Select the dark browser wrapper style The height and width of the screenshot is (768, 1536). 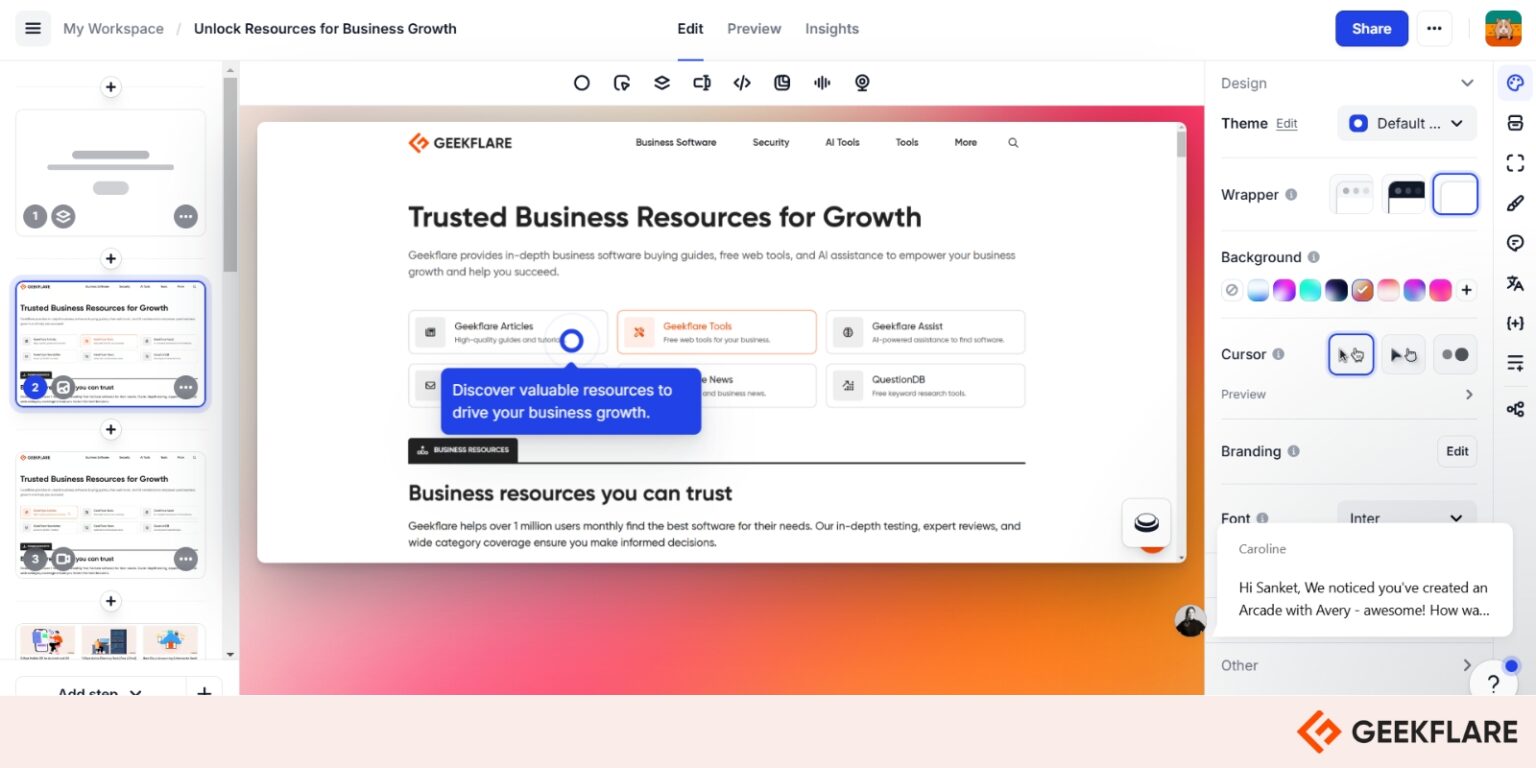[1404, 194]
